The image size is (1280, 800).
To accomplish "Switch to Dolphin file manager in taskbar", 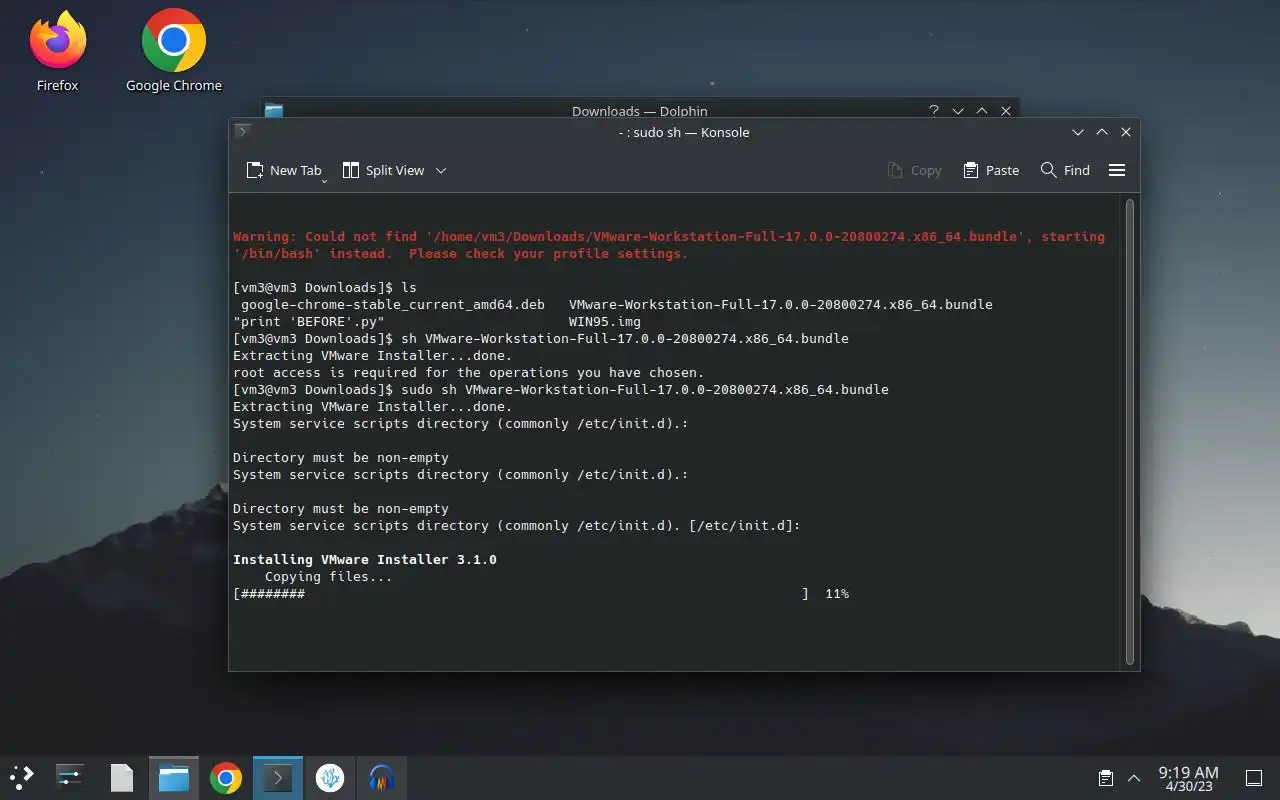I will click(x=174, y=777).
